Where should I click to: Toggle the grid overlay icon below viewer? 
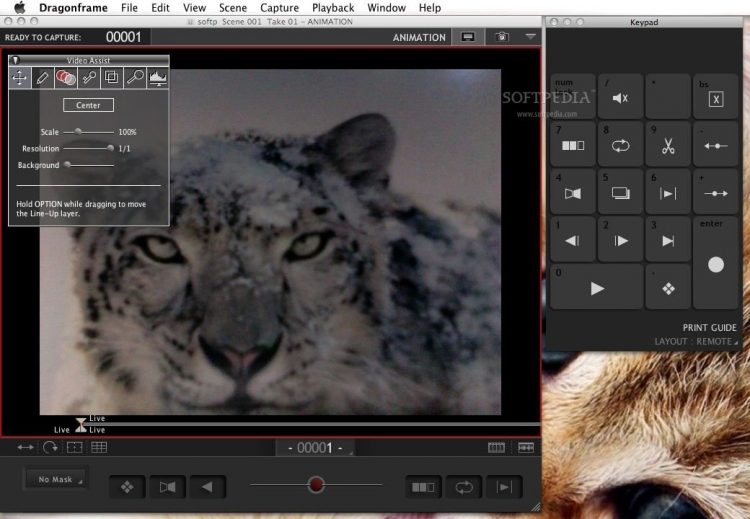pyautogui.click(x=99, y=447)
